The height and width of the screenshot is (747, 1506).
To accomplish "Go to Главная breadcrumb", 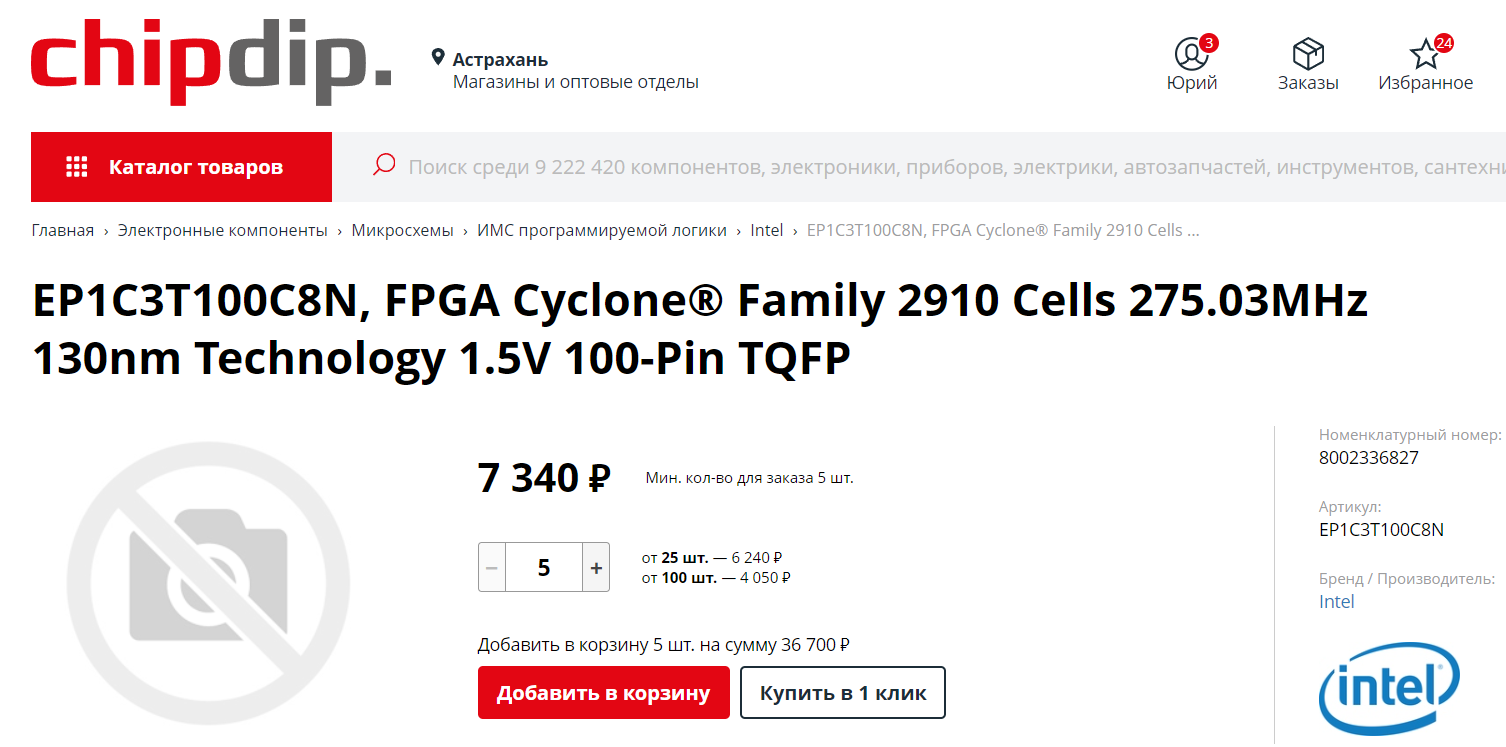I will click(62, 230).
